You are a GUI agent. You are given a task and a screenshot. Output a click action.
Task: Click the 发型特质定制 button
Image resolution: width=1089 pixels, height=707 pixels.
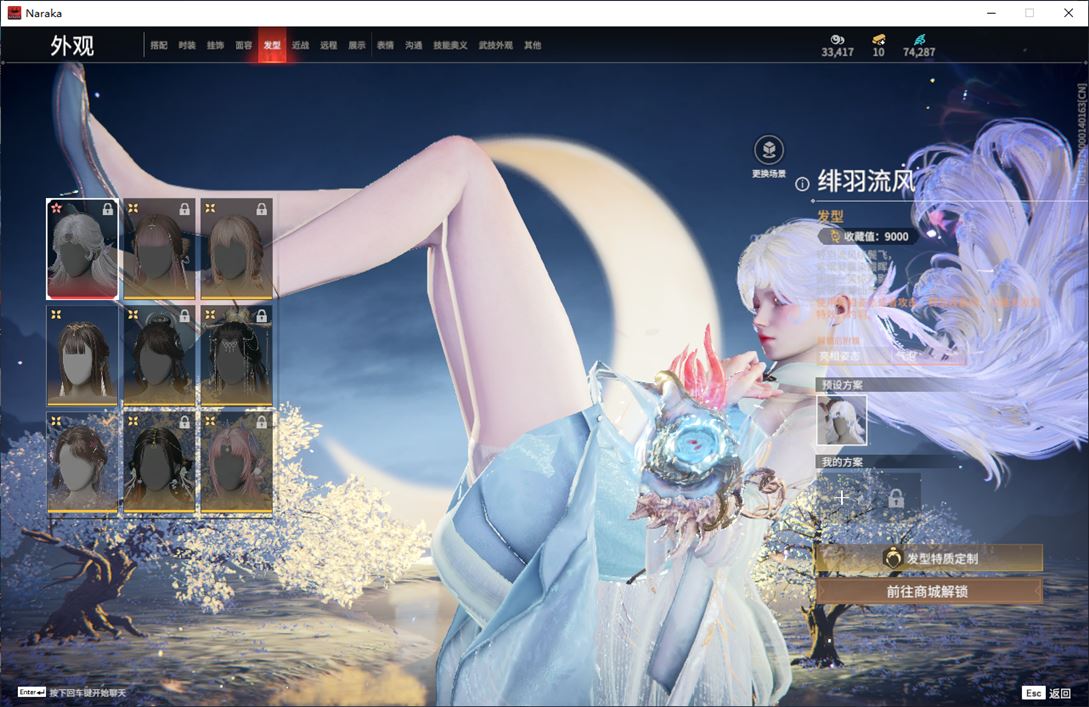tap(929, 558)
